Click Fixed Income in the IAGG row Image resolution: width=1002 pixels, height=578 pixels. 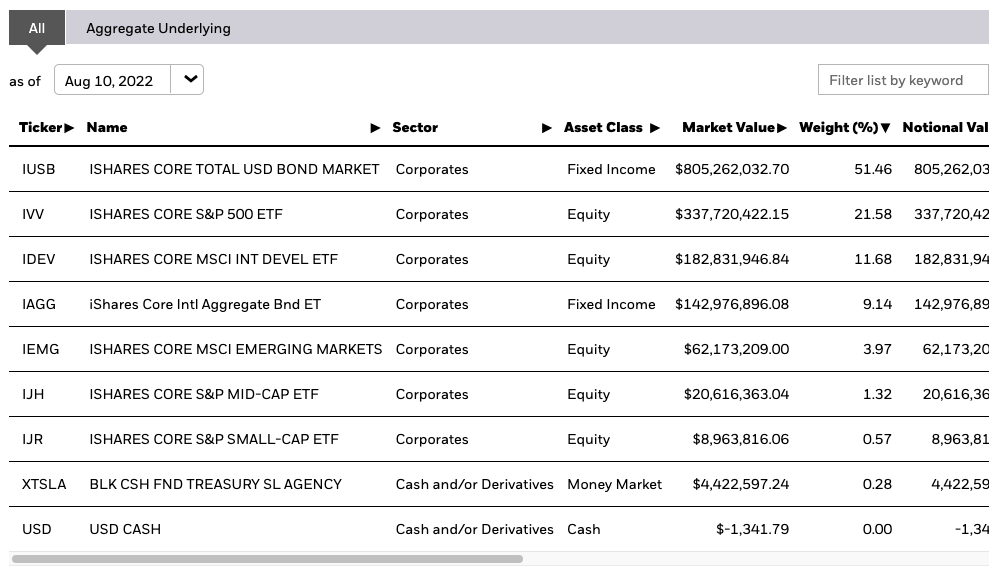(x=611, y=304)
